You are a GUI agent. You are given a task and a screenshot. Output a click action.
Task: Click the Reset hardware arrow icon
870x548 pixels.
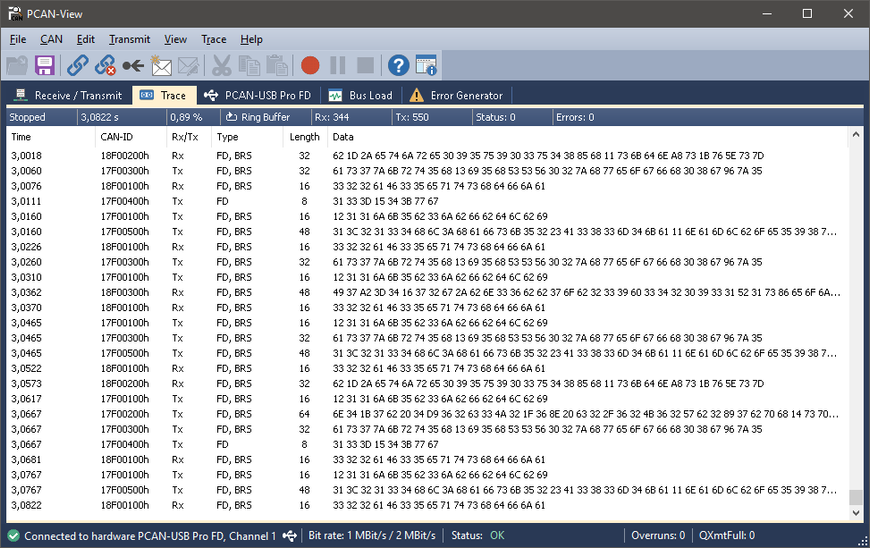click(x=133, y=65)
